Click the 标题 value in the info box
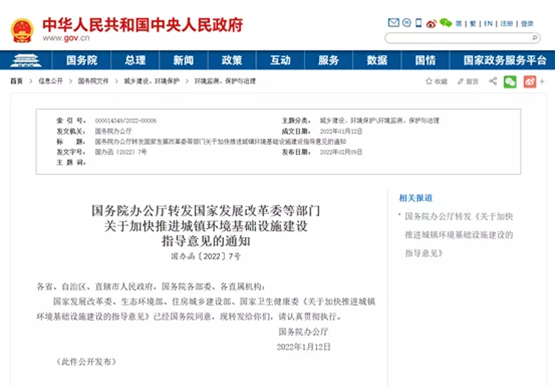The width and height of the screenshot is (555, 387). point(220,142)
